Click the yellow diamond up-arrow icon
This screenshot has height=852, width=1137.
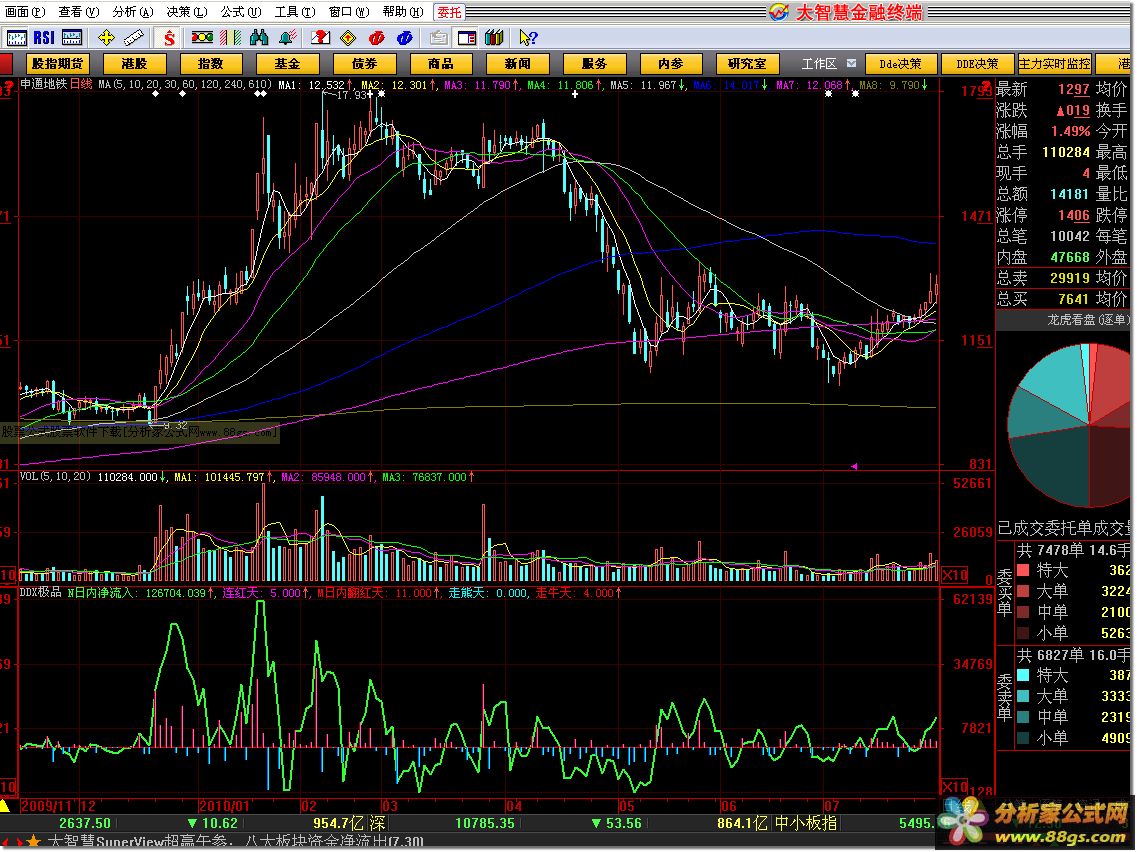pos(348,38)
